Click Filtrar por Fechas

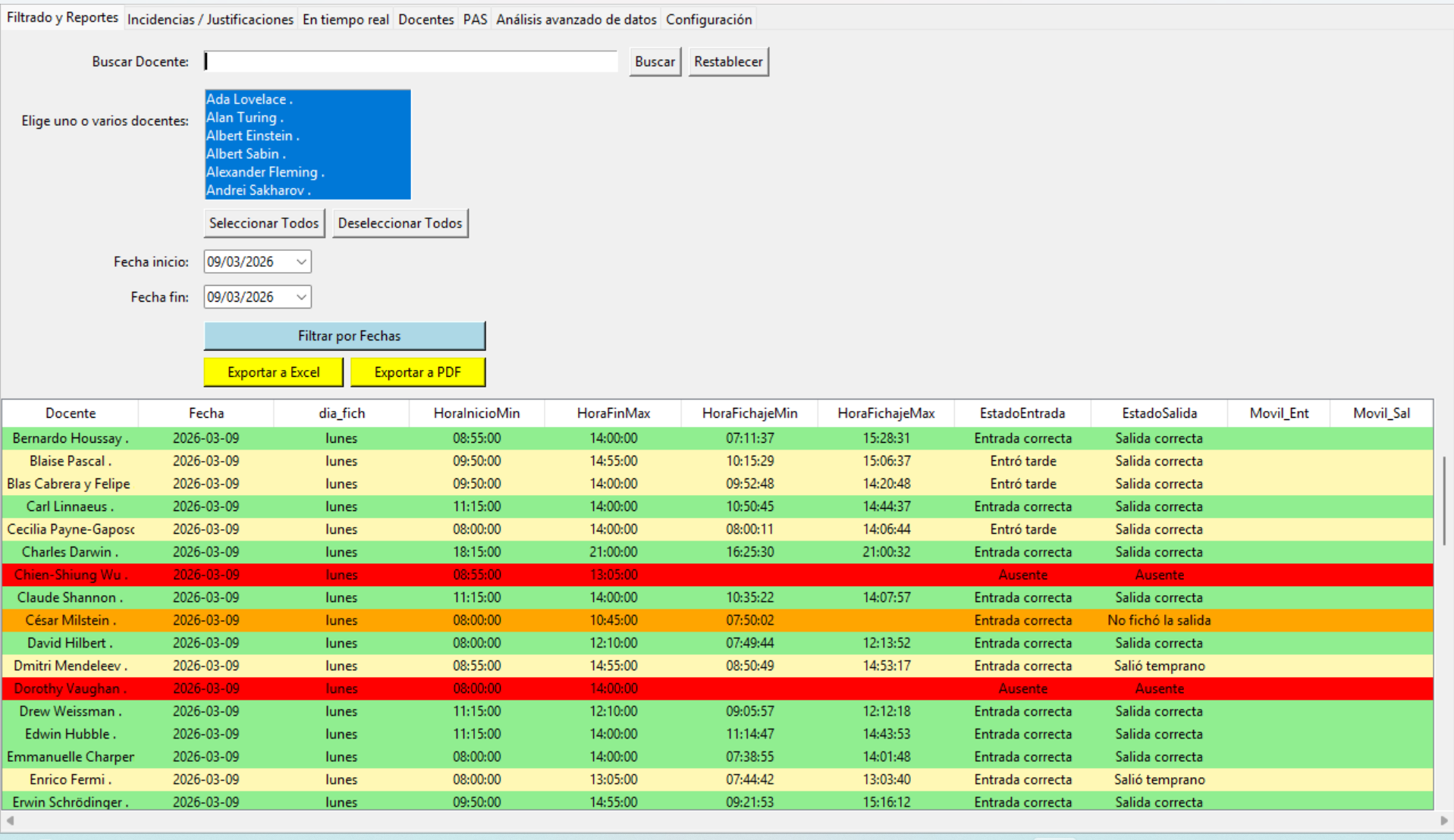(x=344, y=336)
